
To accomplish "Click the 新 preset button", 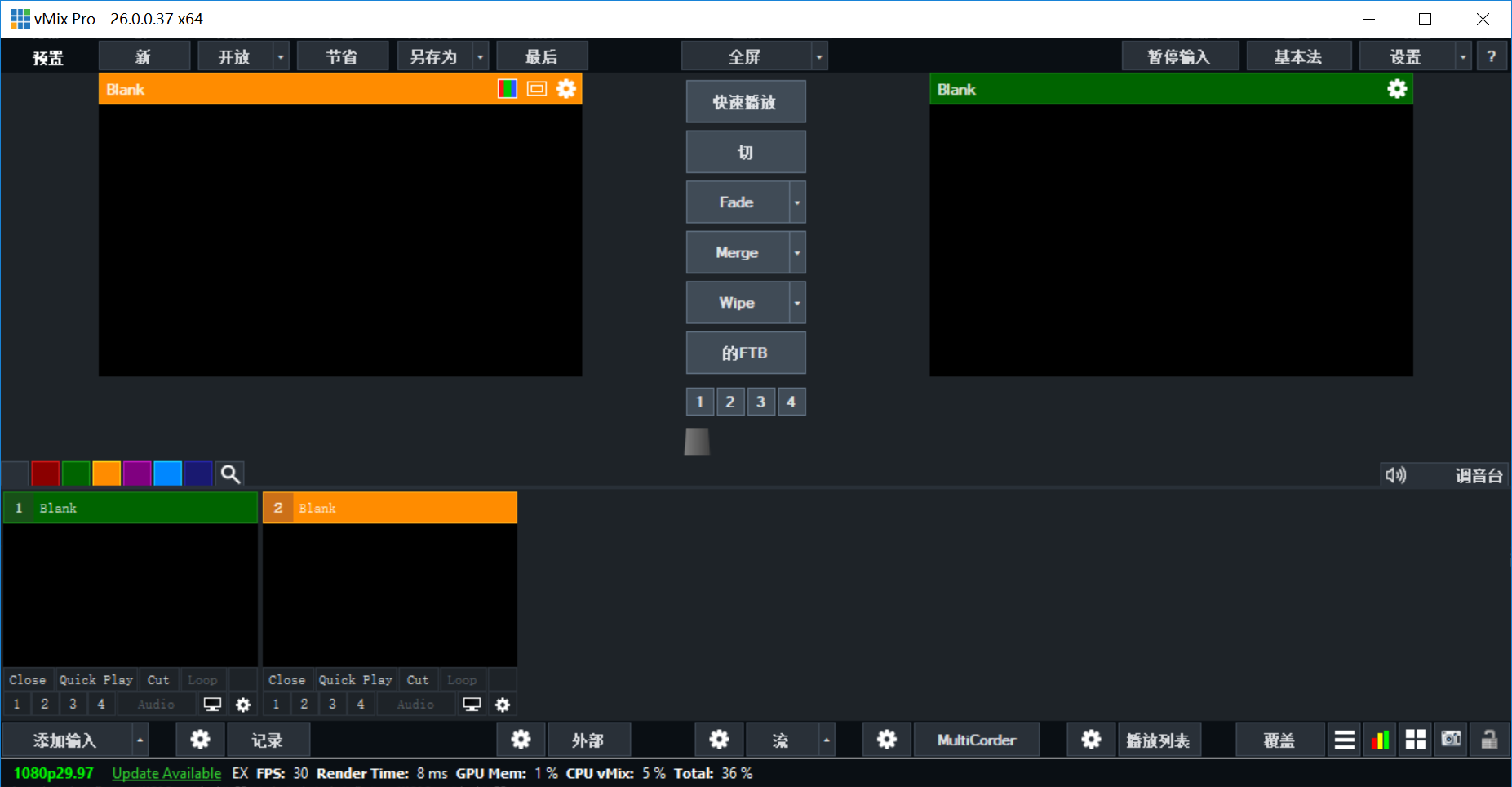I will click(x=144, y=57).
